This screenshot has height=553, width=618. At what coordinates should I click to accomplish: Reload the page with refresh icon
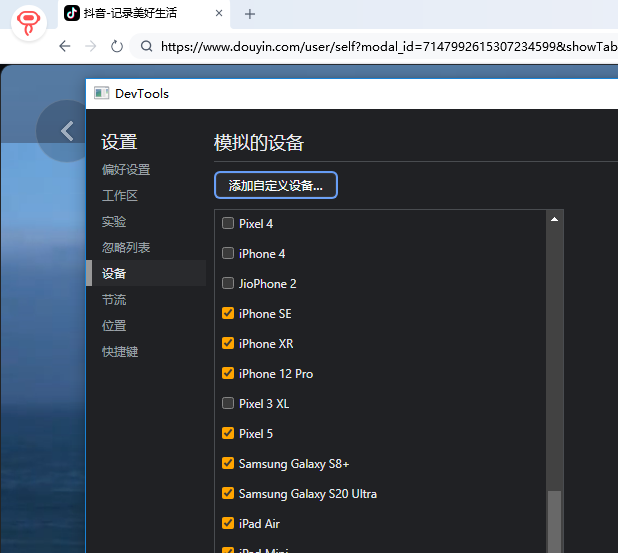pyautogui.click(x=117, y=47)
